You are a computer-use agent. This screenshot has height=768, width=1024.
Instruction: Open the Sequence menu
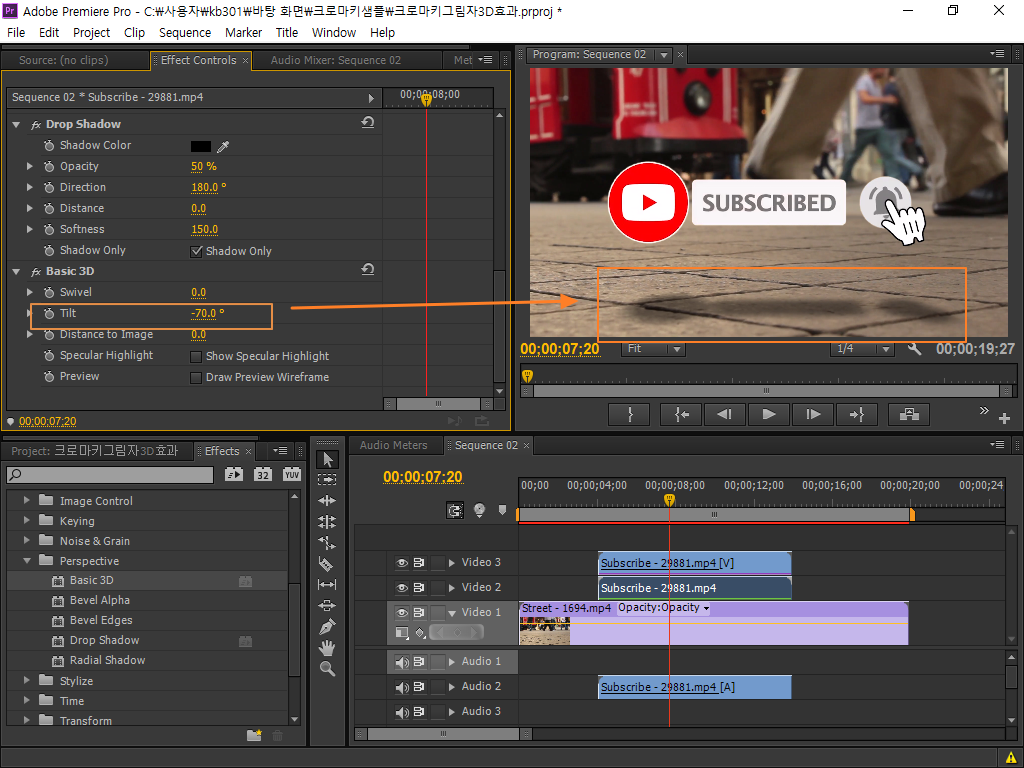click(x=185, y=33)
